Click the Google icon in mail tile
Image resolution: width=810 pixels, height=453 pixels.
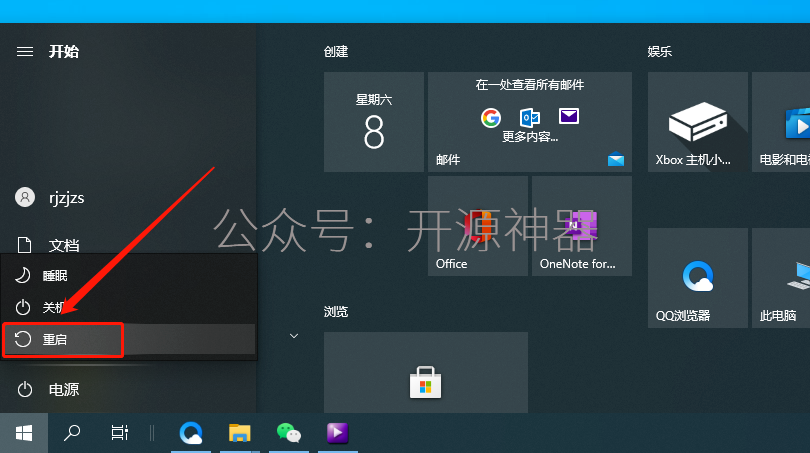(491, 118)
